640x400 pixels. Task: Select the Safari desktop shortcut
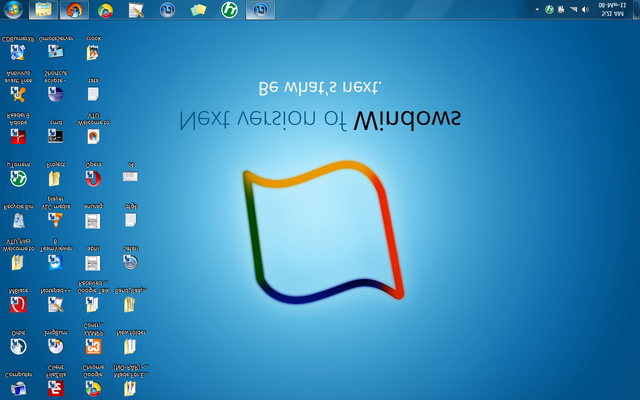click(131, 259)
